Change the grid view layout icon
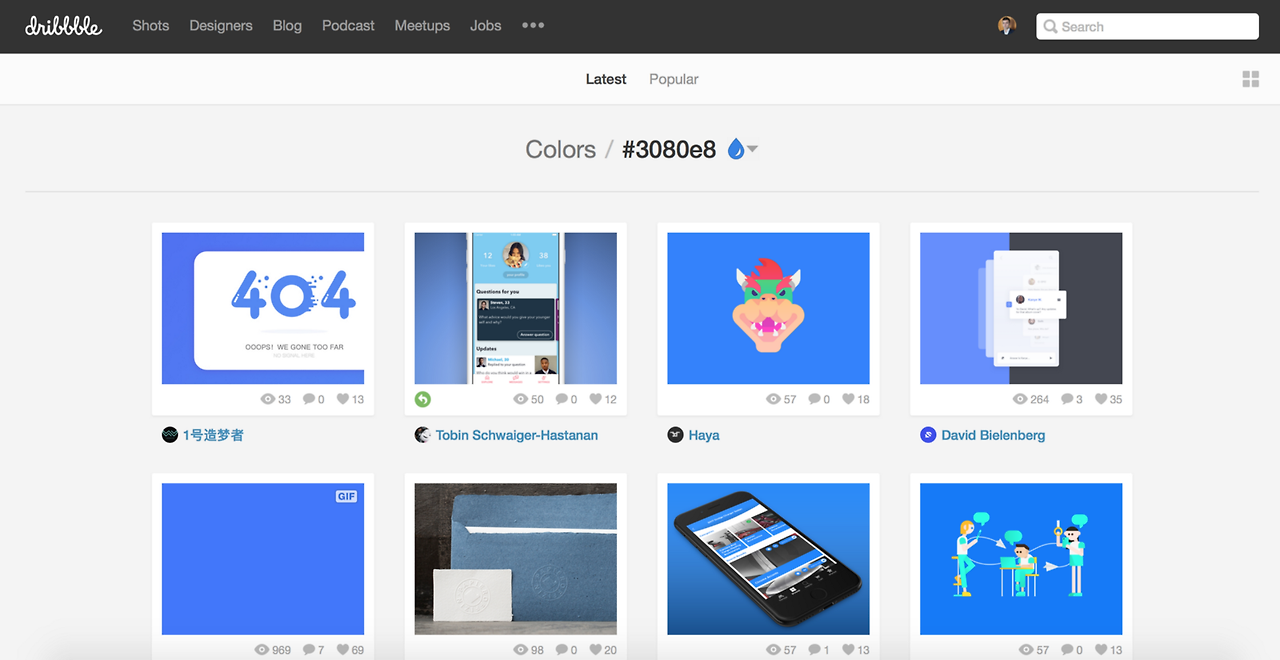1280x660 pixels. click(1250, 79)
